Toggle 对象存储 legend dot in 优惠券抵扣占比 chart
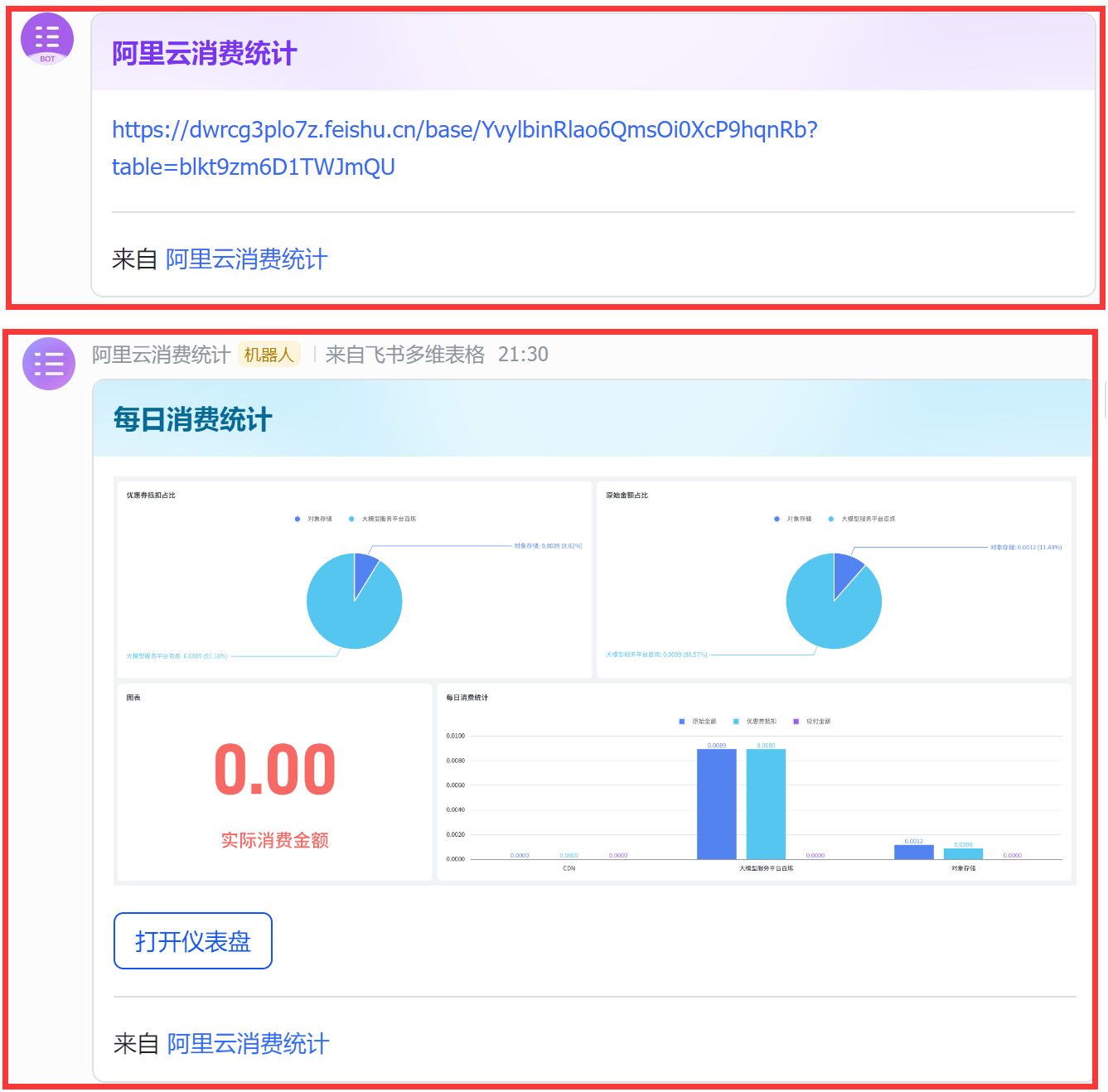 298,519
